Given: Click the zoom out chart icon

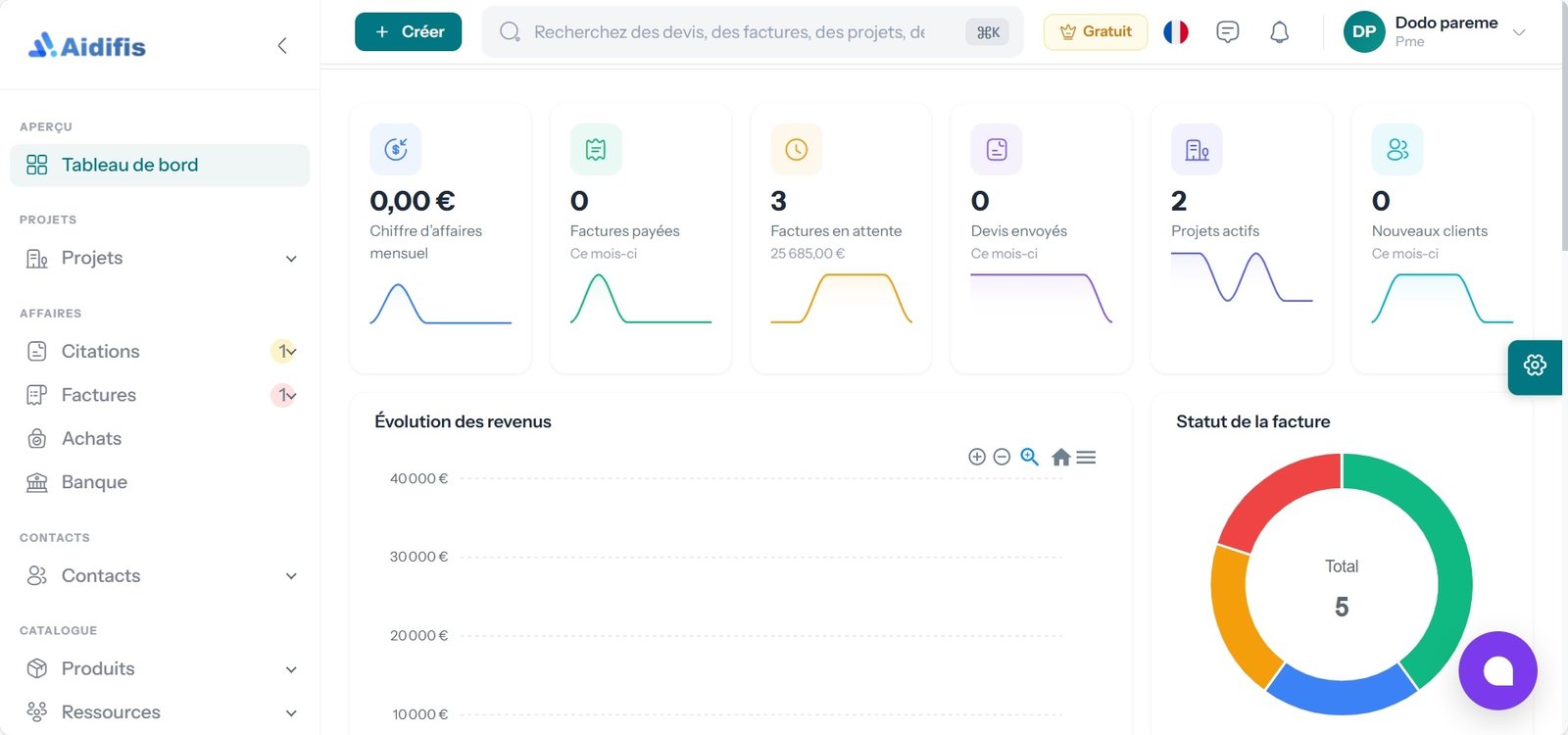Looking at the screenshot, I should [x=1002, y=457].
